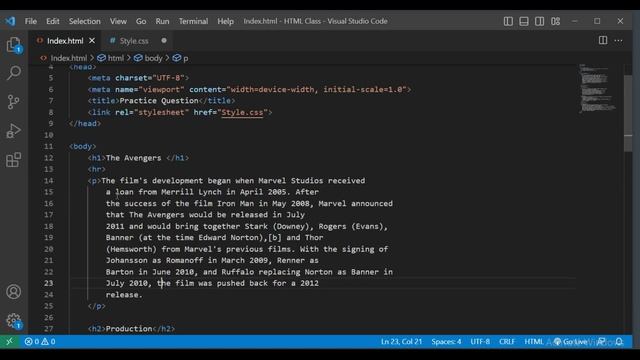Click the text 'release.' on line 24

click(124, 295)
